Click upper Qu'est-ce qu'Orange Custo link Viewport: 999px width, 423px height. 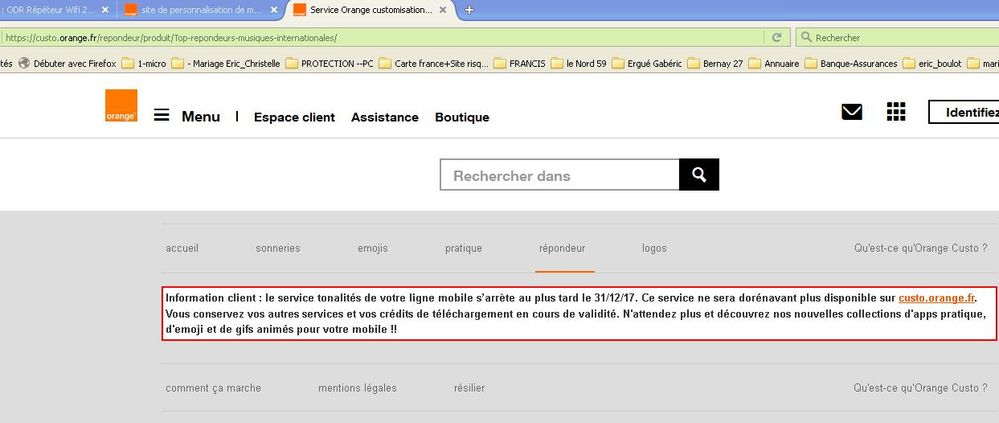[x=921, y=248]
